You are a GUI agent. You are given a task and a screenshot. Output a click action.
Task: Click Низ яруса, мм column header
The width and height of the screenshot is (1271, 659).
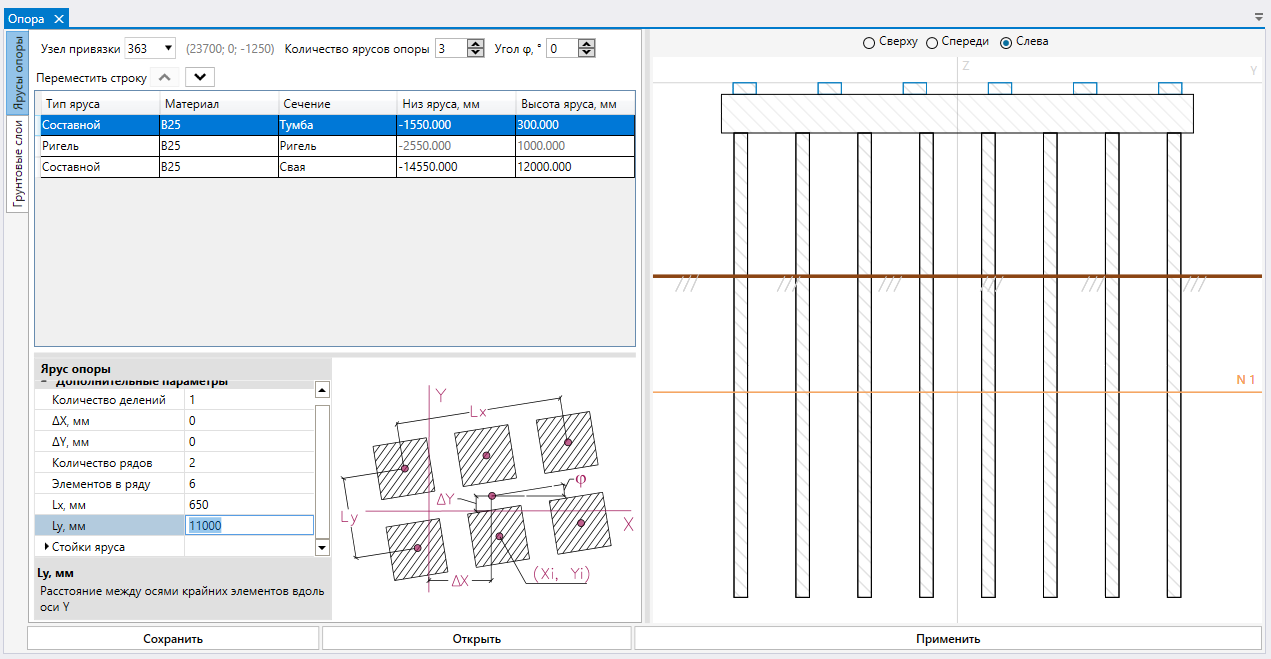(x=455, y=104)
